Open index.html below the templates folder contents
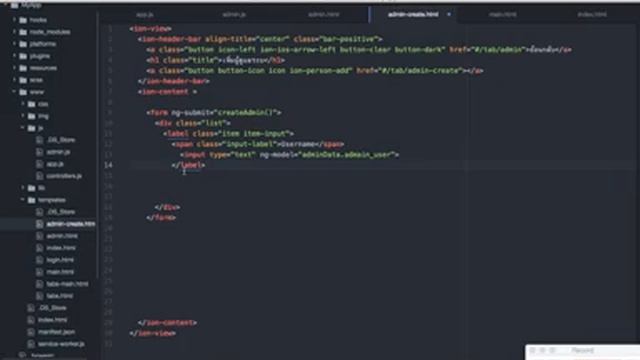 52,320
